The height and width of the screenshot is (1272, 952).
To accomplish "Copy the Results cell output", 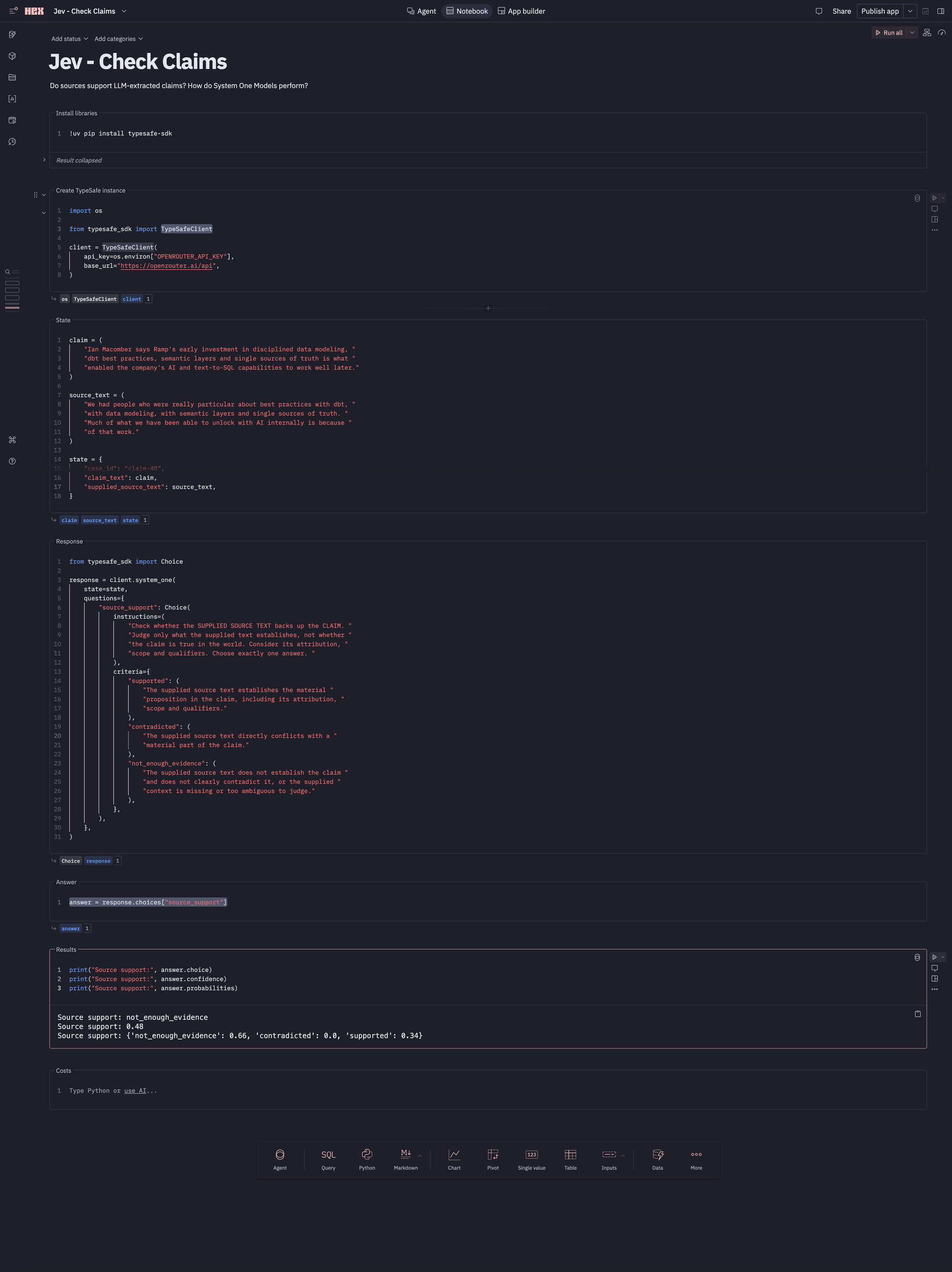I will [918, 1014].
